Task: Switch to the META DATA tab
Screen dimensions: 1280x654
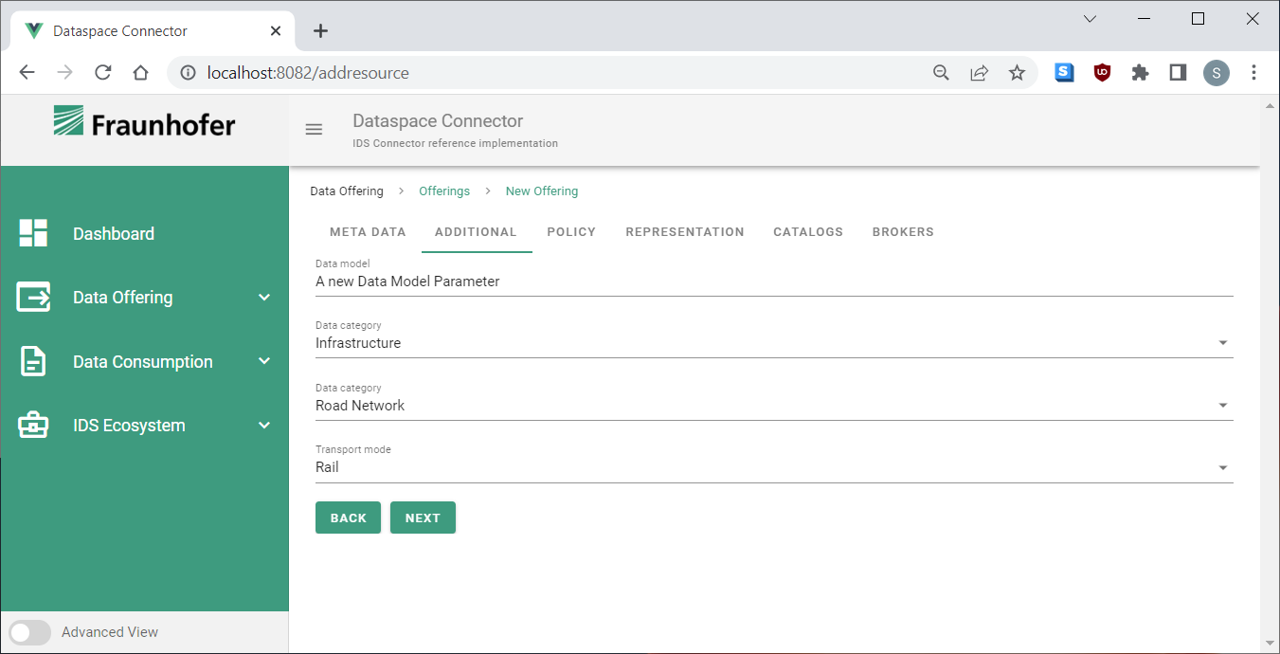Action: tap(368, 232)
